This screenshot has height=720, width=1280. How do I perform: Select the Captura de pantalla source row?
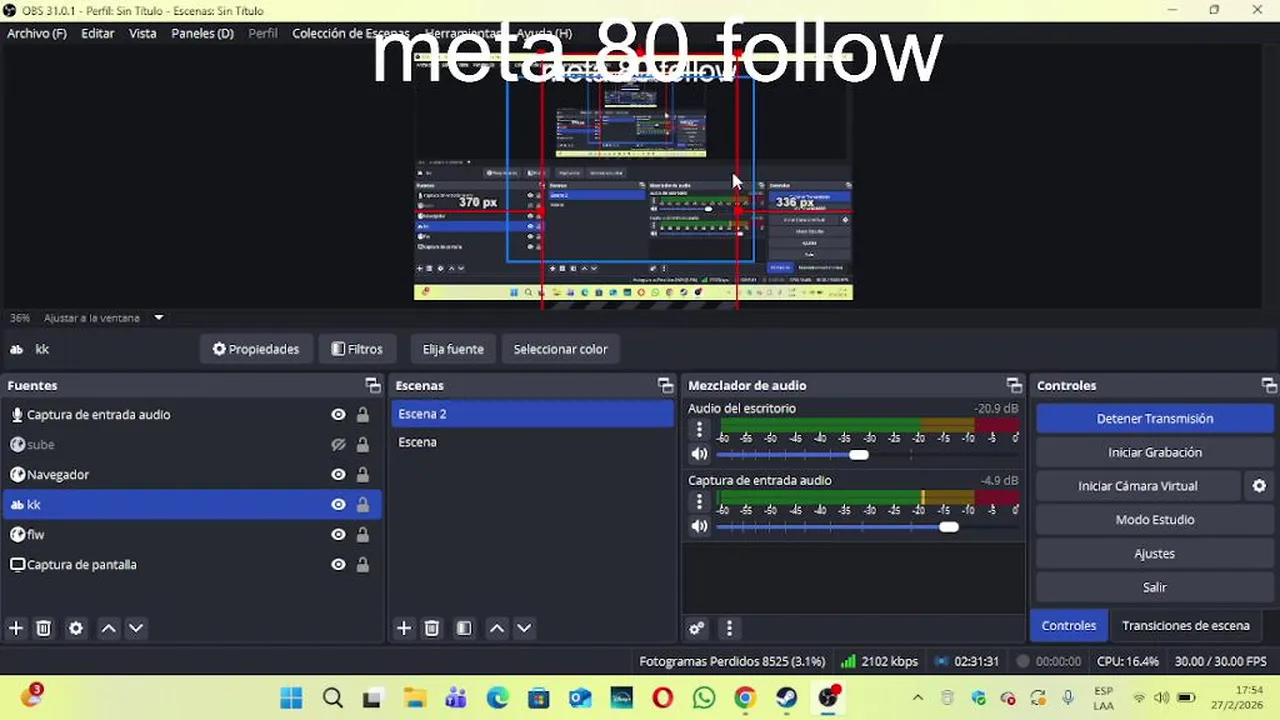(x=191, y=565)
